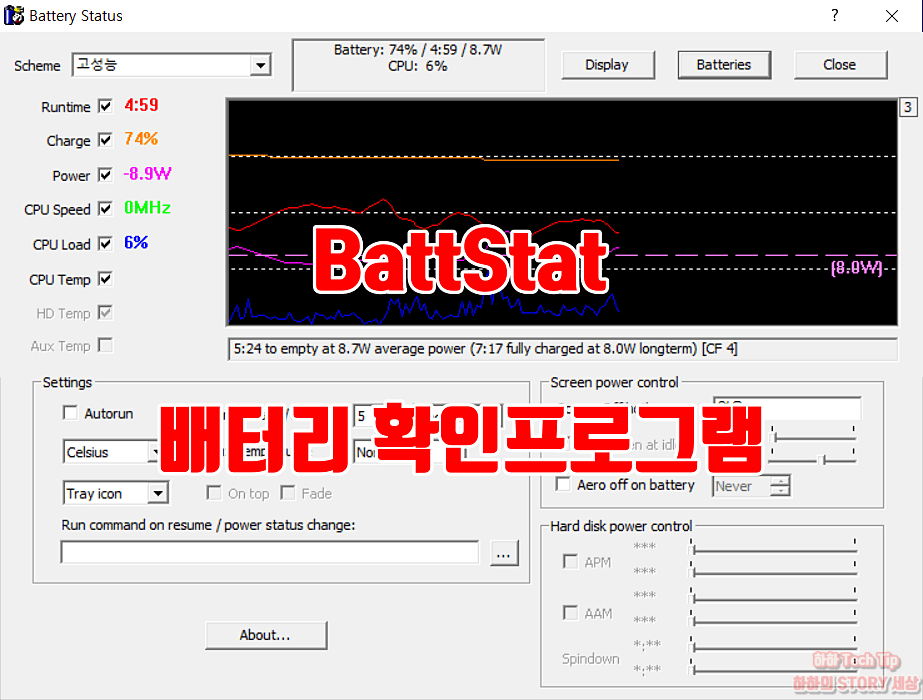Toggle the HD Temp checkbox

[x=105, y=313]
